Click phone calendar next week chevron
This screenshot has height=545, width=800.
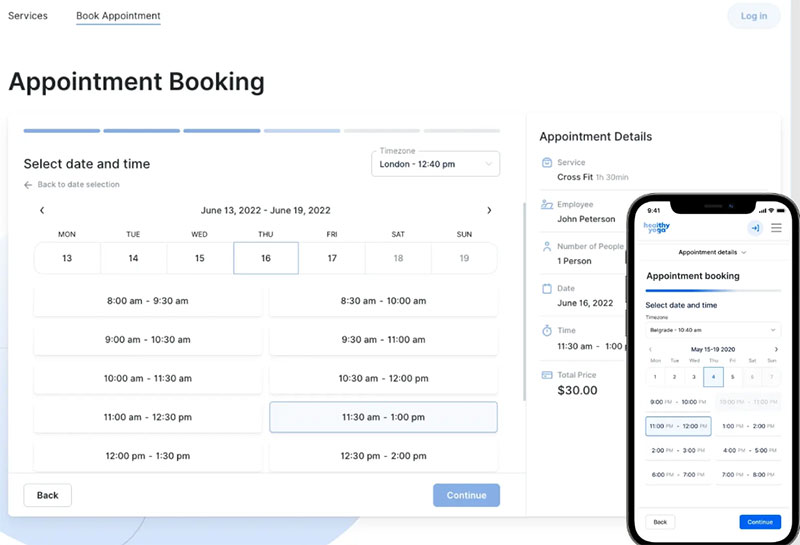[x=776, y=350]
